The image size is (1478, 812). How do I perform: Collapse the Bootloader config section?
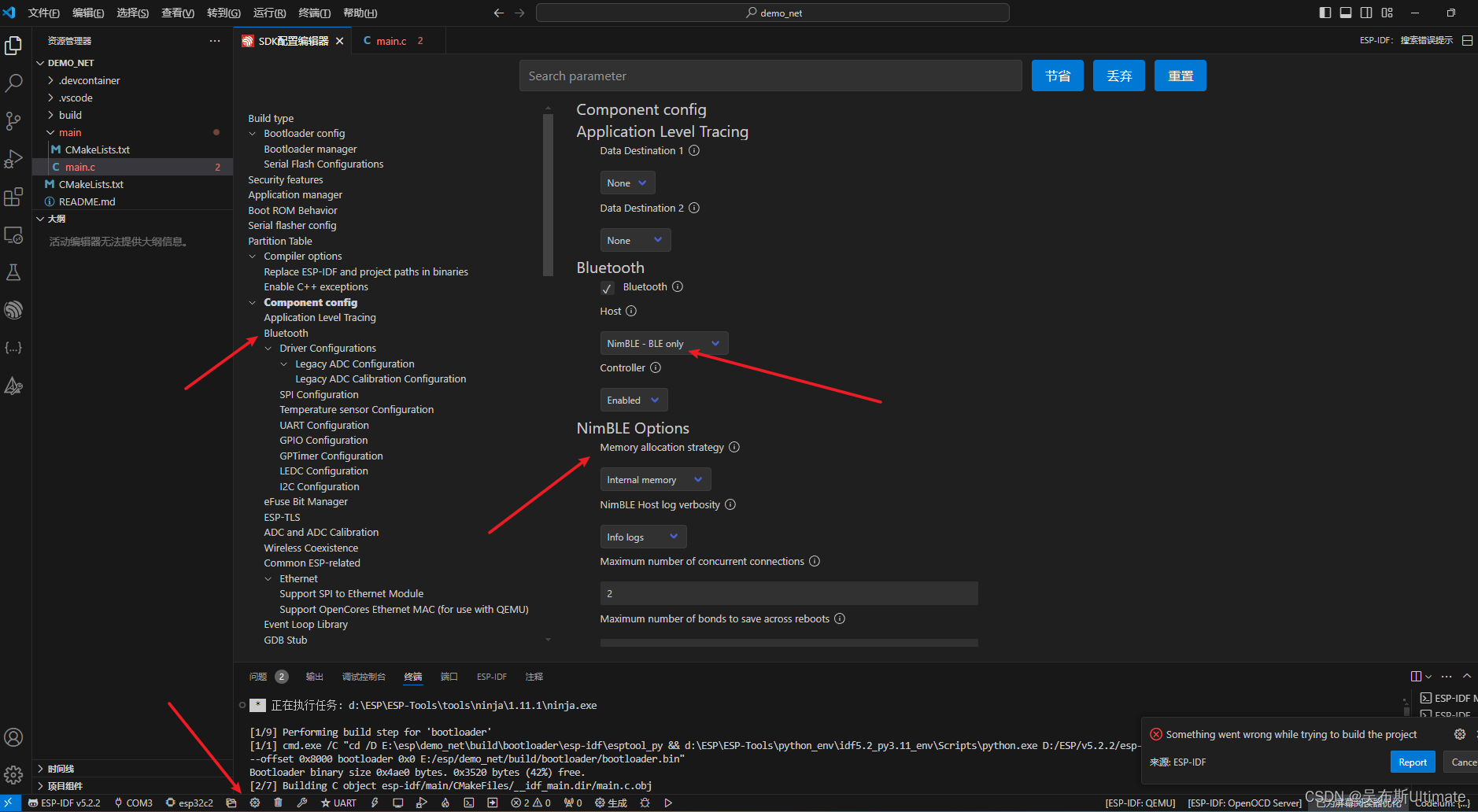point(252,133)
